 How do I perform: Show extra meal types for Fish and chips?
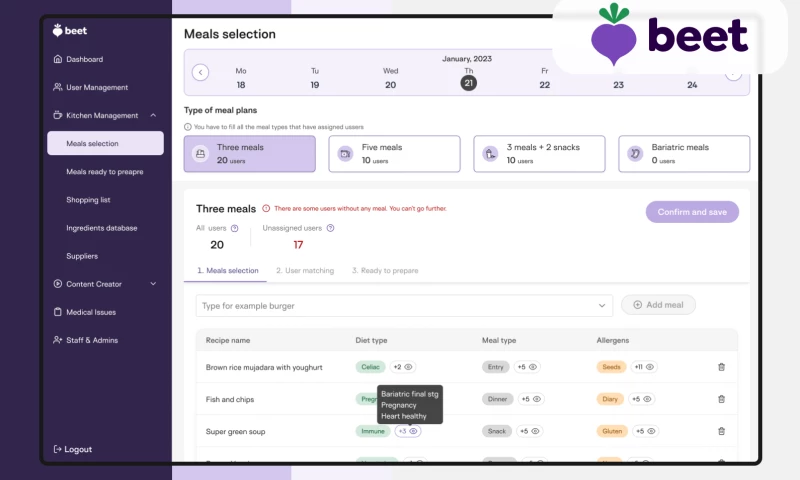pos(531,399)
